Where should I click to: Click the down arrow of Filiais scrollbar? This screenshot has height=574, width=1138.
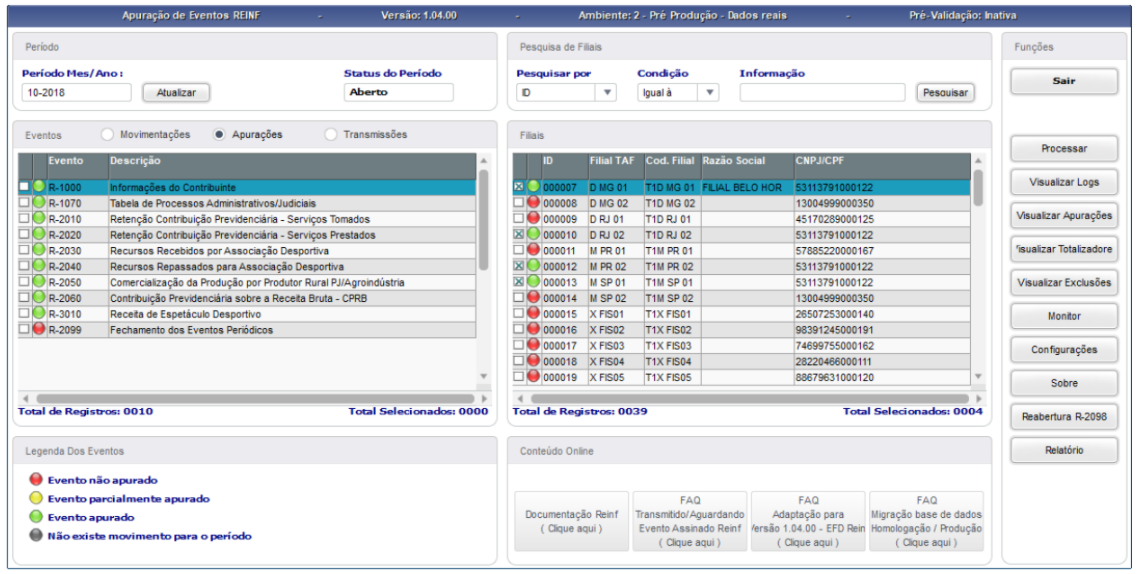[x=978, y=377]
